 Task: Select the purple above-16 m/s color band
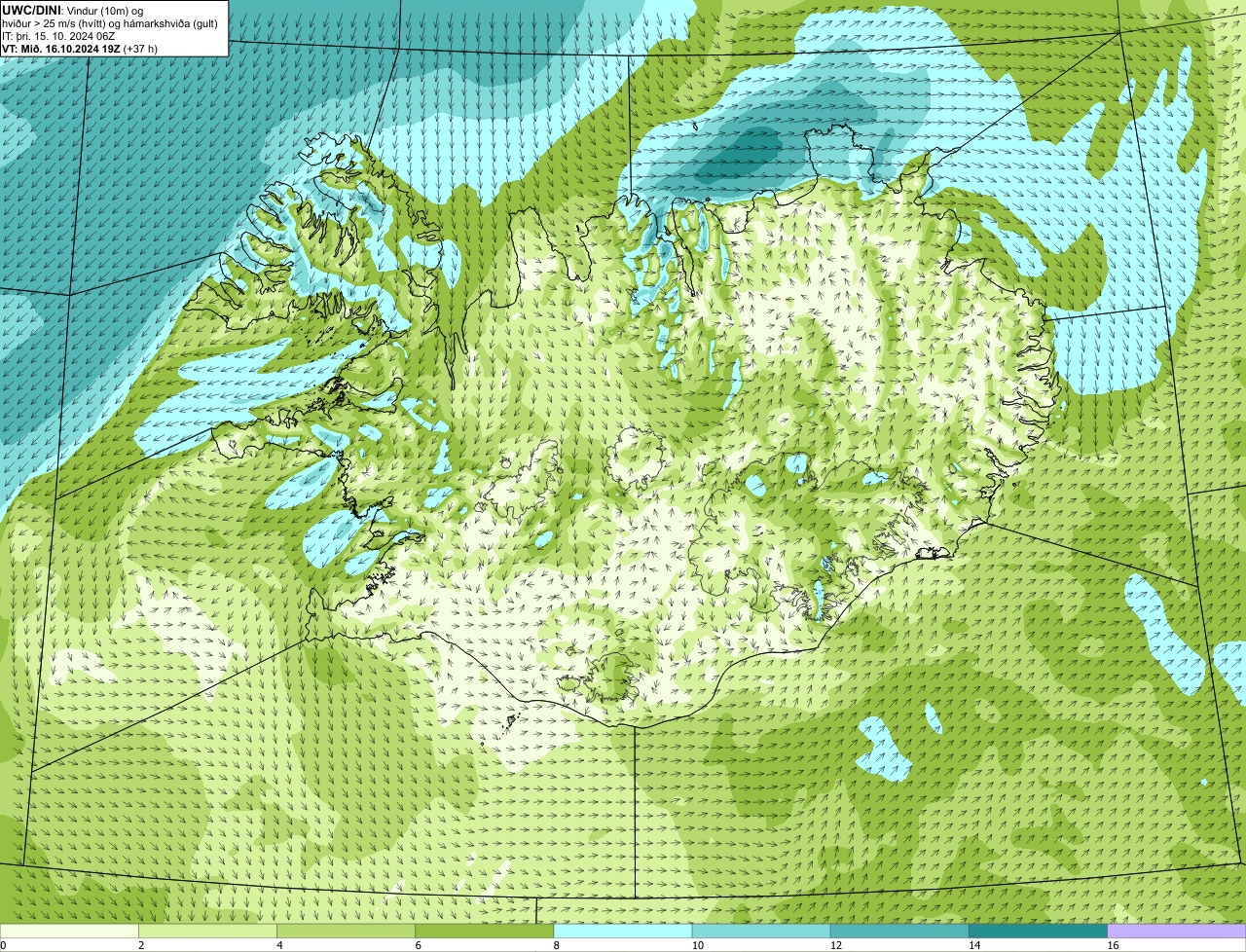pos(1177,931)
